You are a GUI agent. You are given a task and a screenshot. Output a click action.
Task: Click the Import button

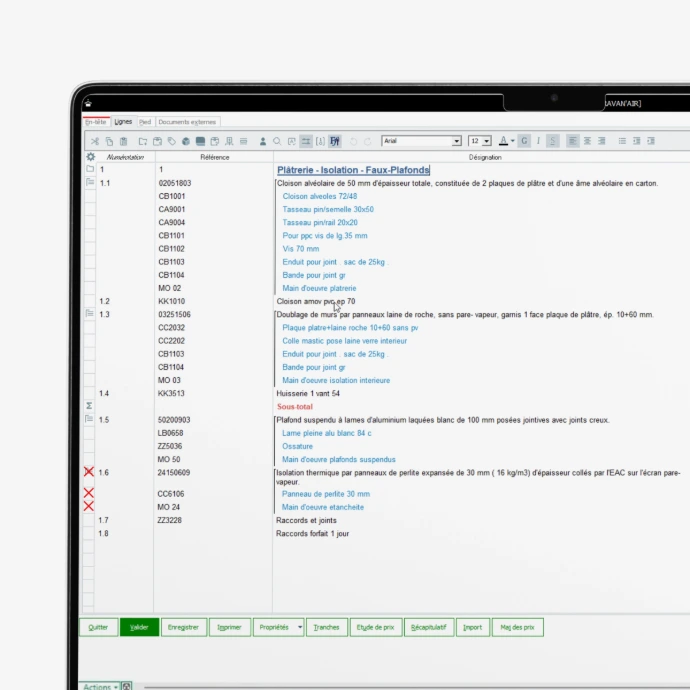473,627
